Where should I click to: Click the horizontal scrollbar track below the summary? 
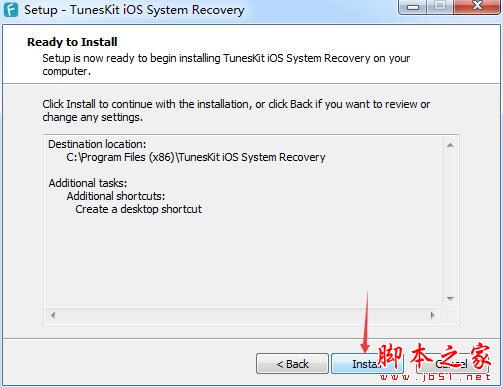click(x=243, y=315)
